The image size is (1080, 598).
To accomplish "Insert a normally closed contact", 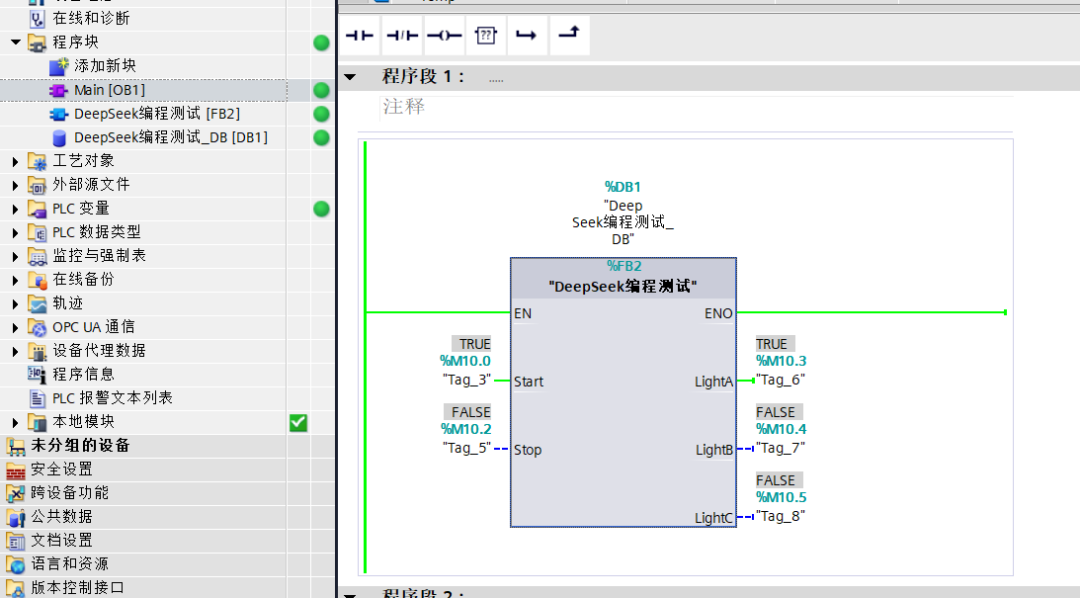I will click(402, 35).
